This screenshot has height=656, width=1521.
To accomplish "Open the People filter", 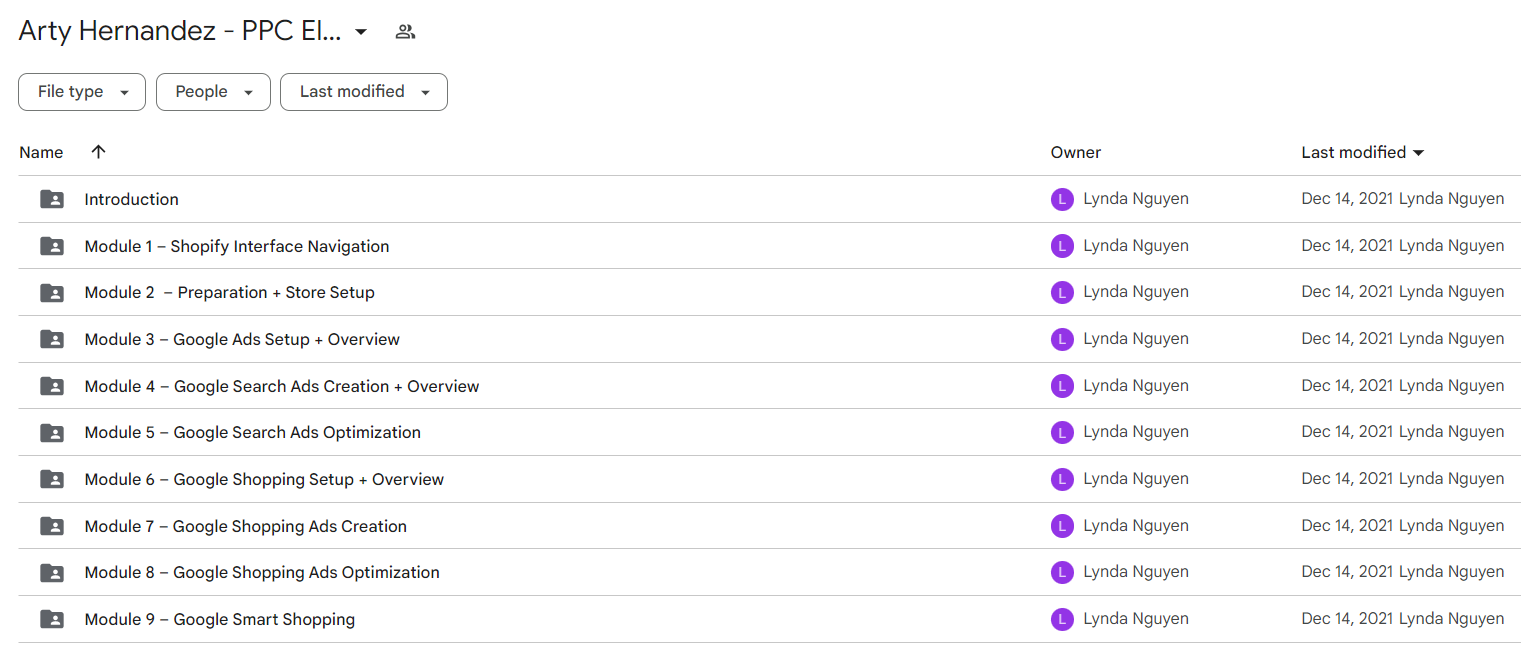I will [x=213, y=92].
